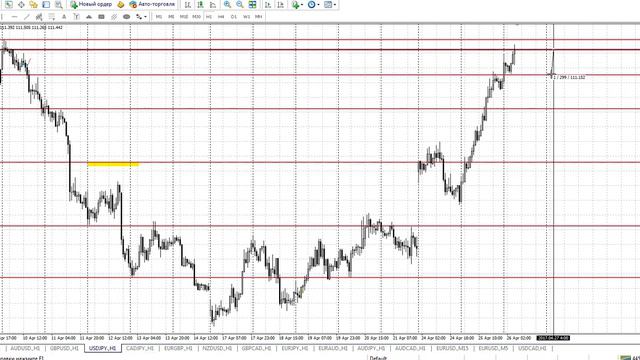Switch timeframe to M1
The image size is (640, 360).
[159, 17]
